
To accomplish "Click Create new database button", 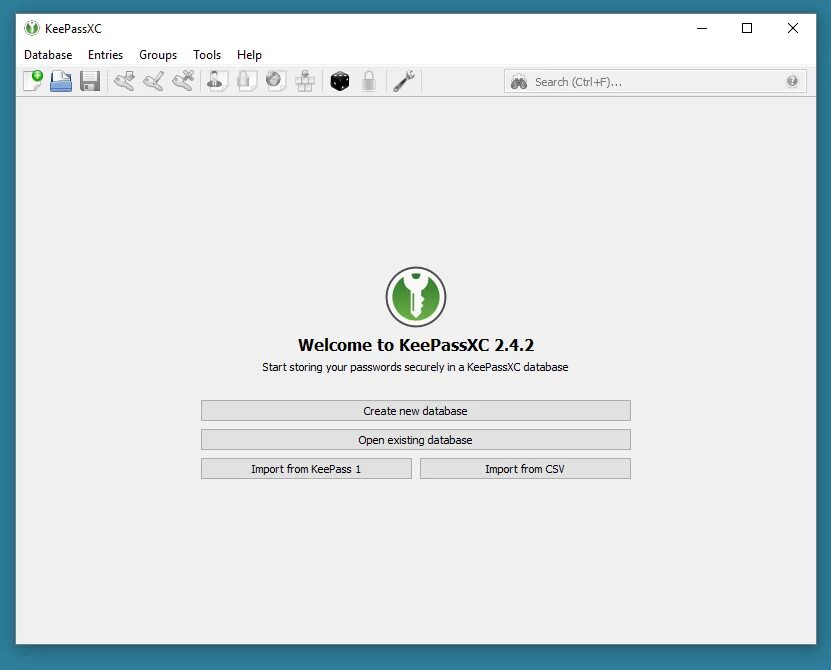I will [x=416, y=411].
